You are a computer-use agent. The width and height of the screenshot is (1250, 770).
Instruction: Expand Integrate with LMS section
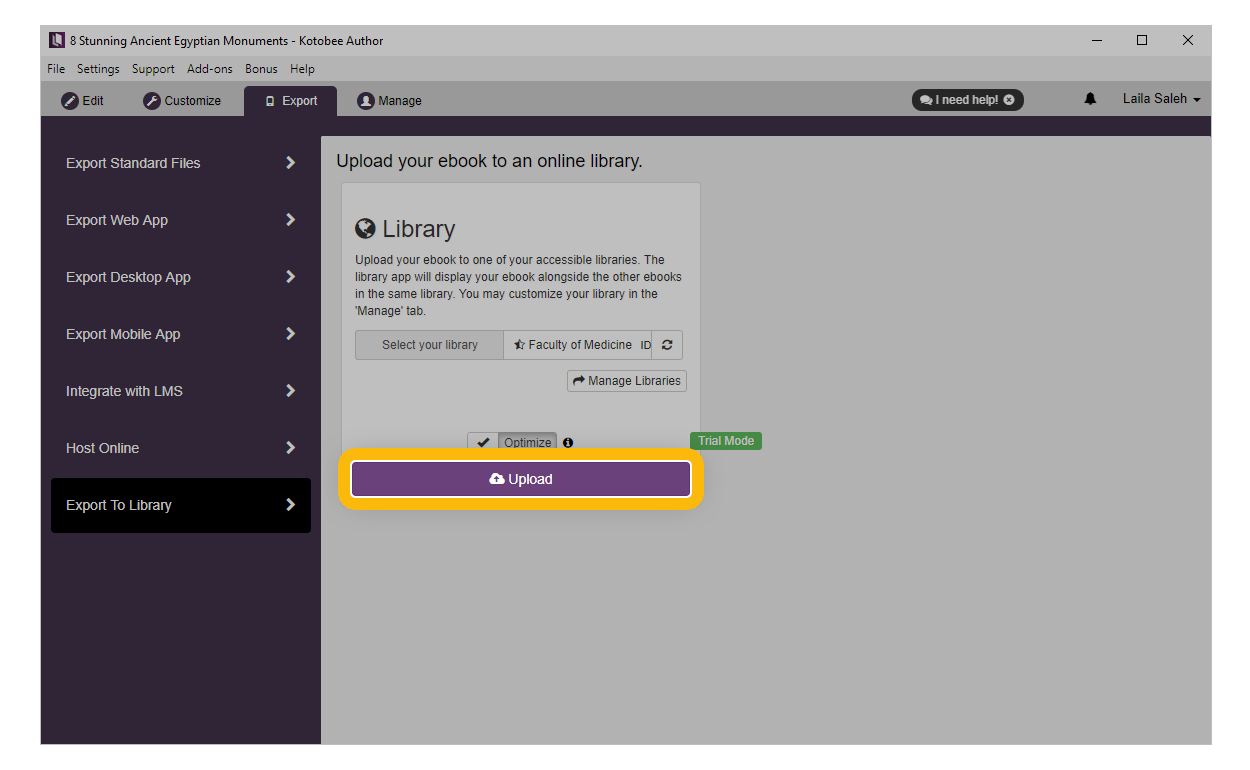(181, 391)
